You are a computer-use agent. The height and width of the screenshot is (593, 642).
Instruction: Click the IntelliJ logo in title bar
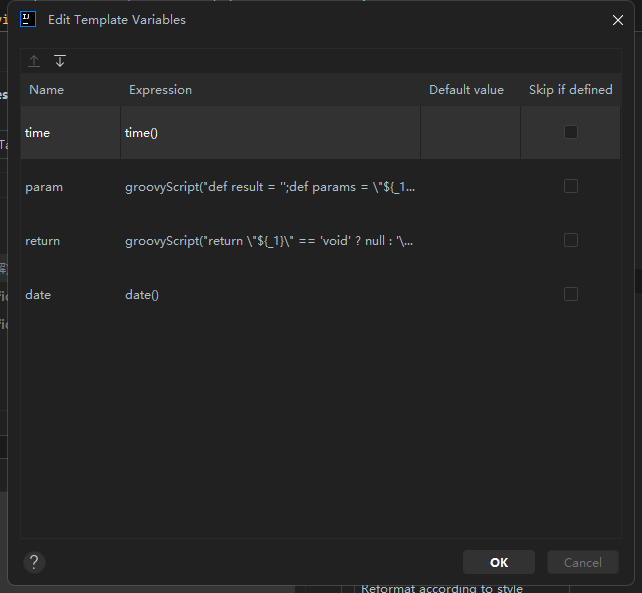pyautogui.click(x=28, y=19)
